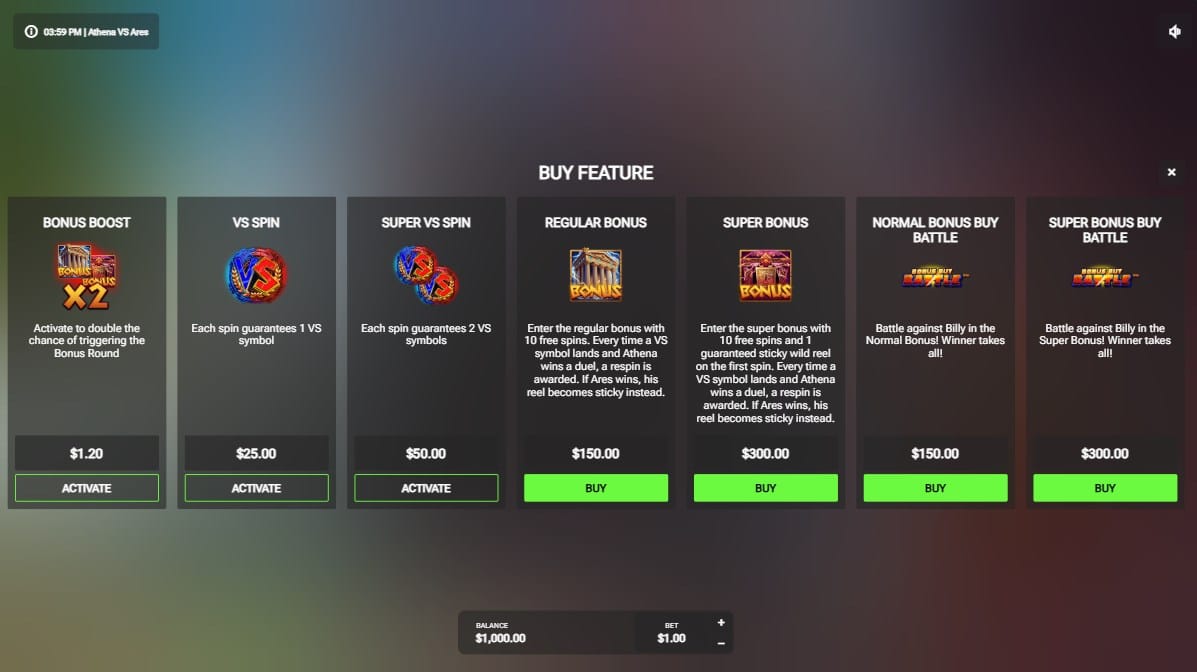Activate the VS Spin feature
Screen dimensions: 1197x672
[256, 488]
